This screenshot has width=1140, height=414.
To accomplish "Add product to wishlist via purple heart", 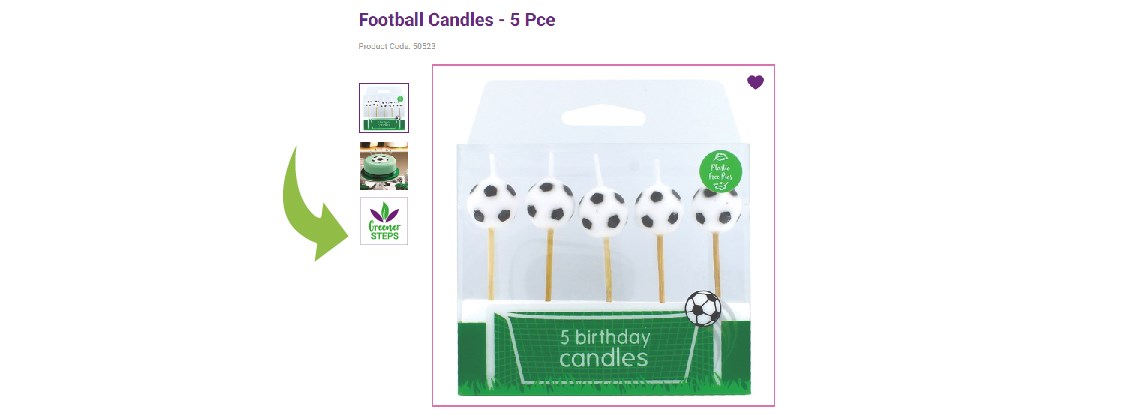I will click(x=755, y=82).
